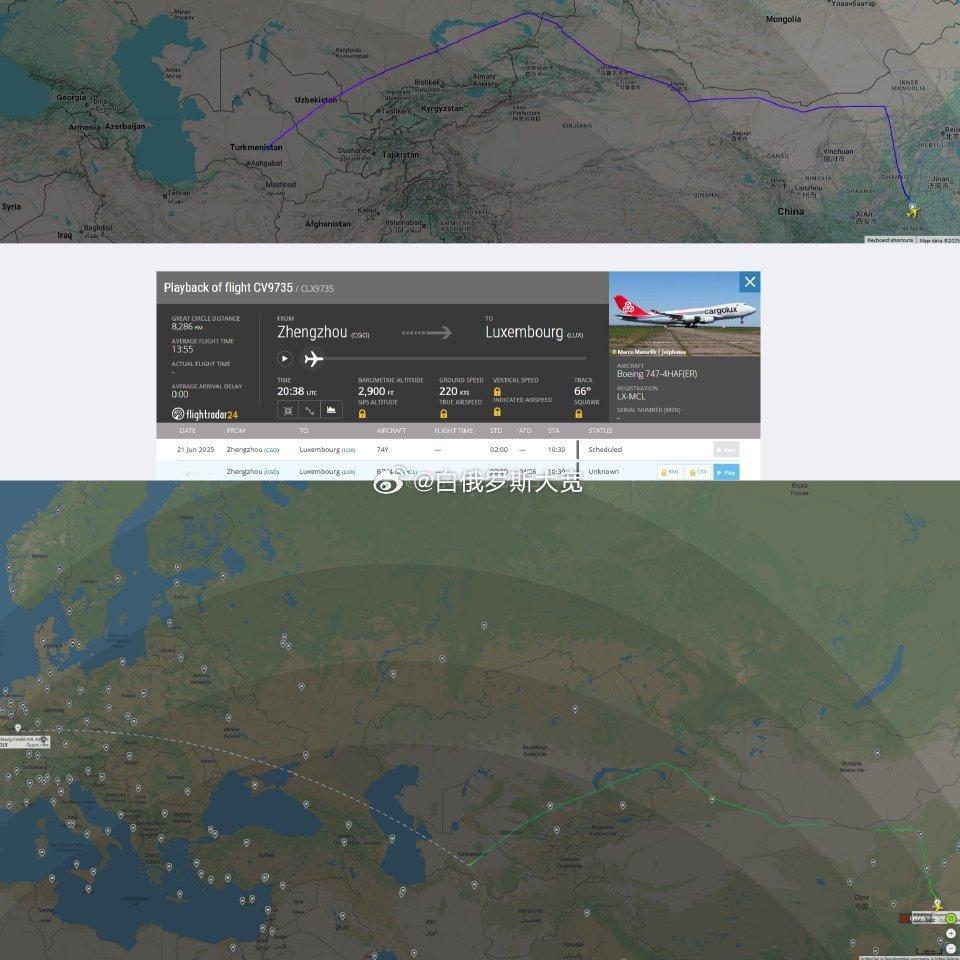
Task: Click the greyed Play button for 21 Jun 2025
Action: (x=727, y=450)
